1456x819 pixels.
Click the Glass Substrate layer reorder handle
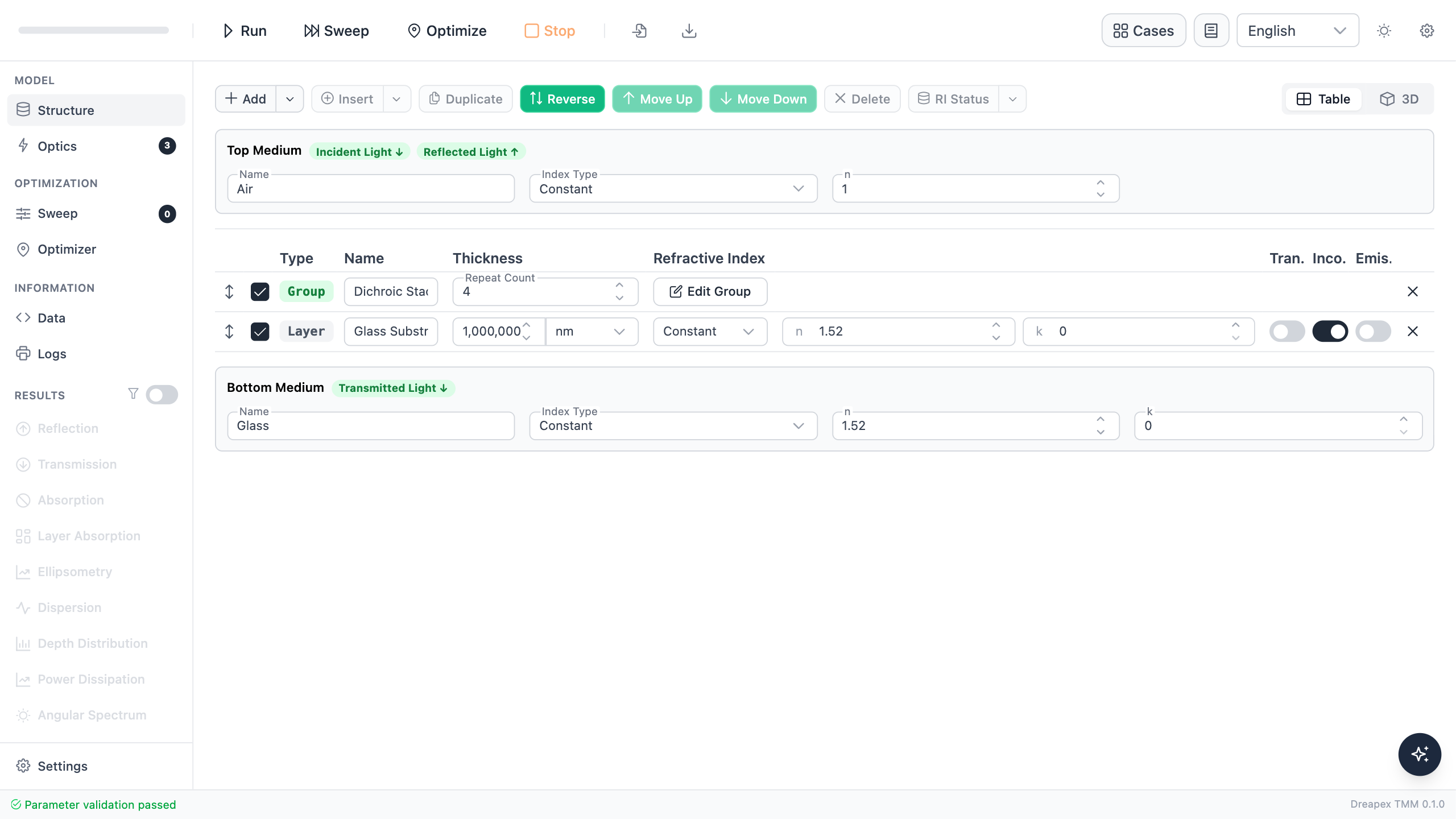229,332
